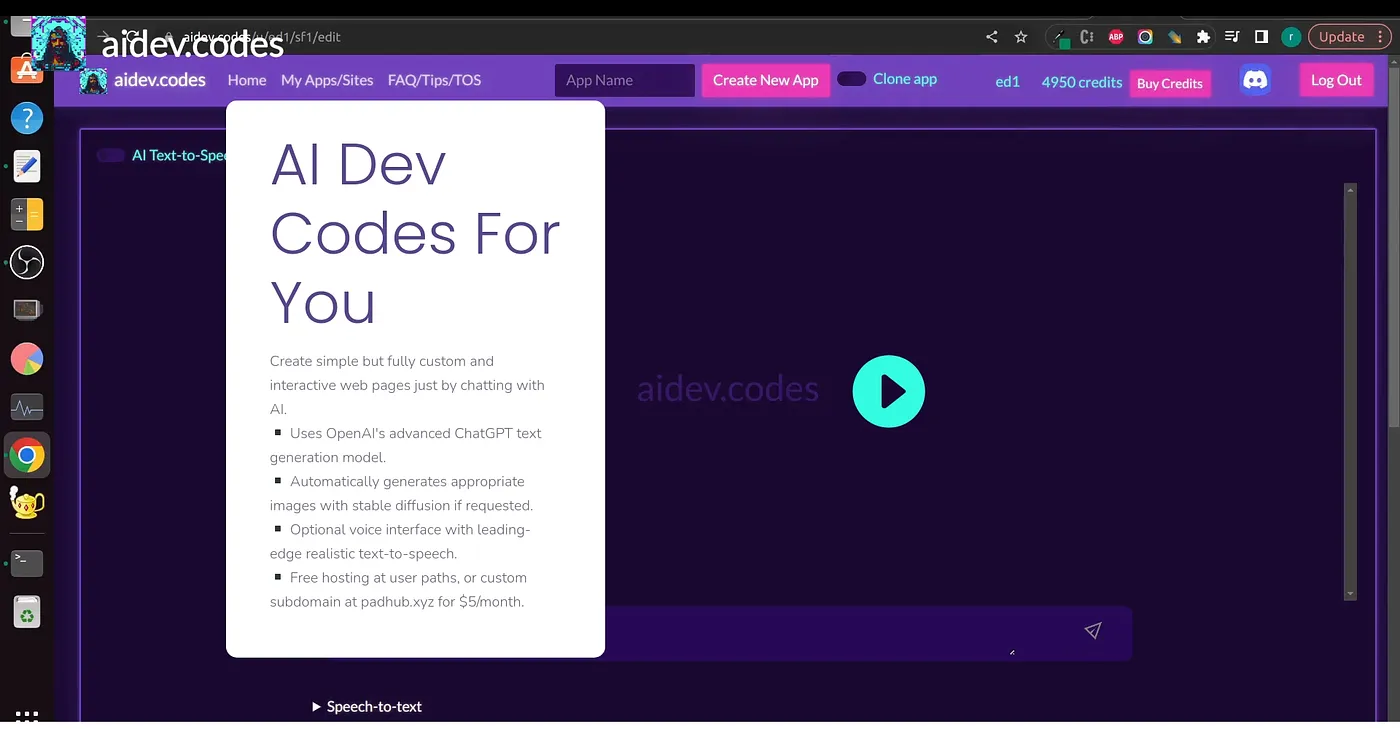Click the ed1 username
The image size is (1400, 729).
tap(1008, 82)
